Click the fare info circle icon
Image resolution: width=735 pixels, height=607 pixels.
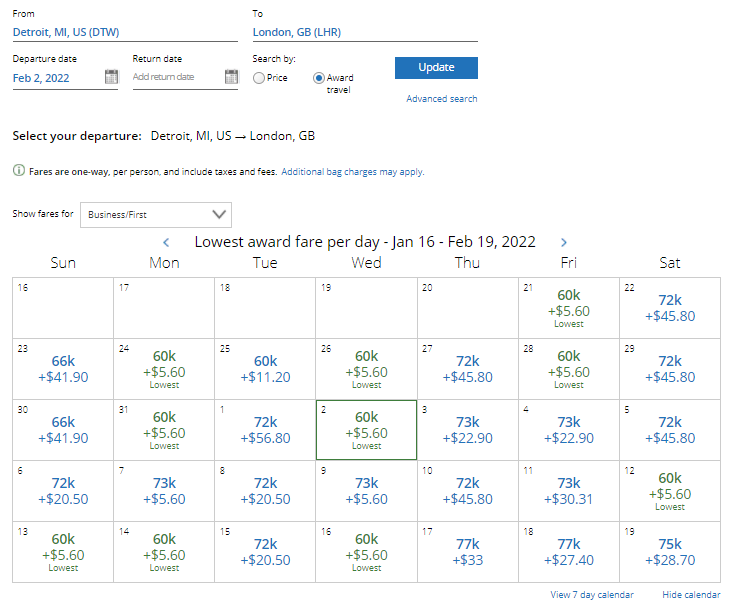(x=18, y=171)
